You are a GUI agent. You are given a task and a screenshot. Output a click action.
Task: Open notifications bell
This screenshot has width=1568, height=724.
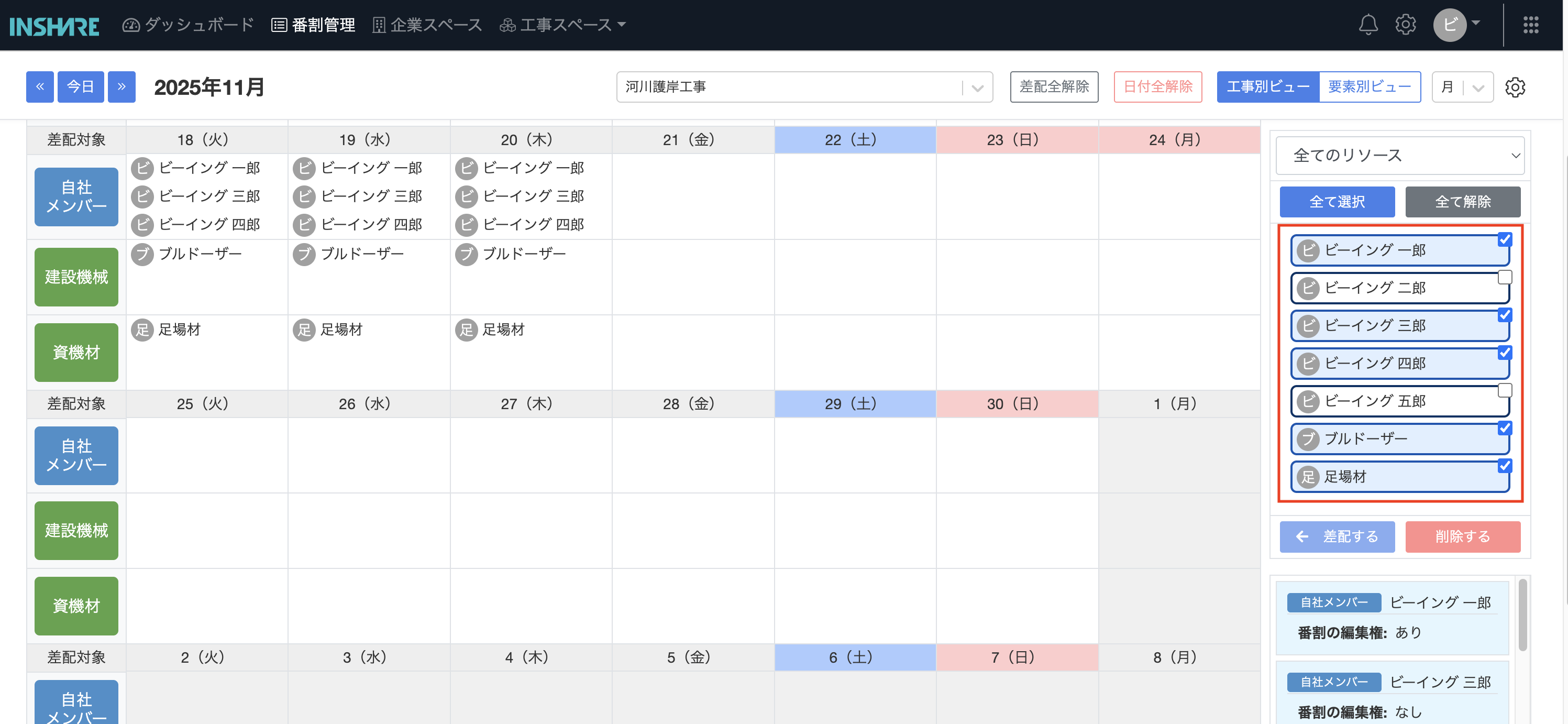1368,25
